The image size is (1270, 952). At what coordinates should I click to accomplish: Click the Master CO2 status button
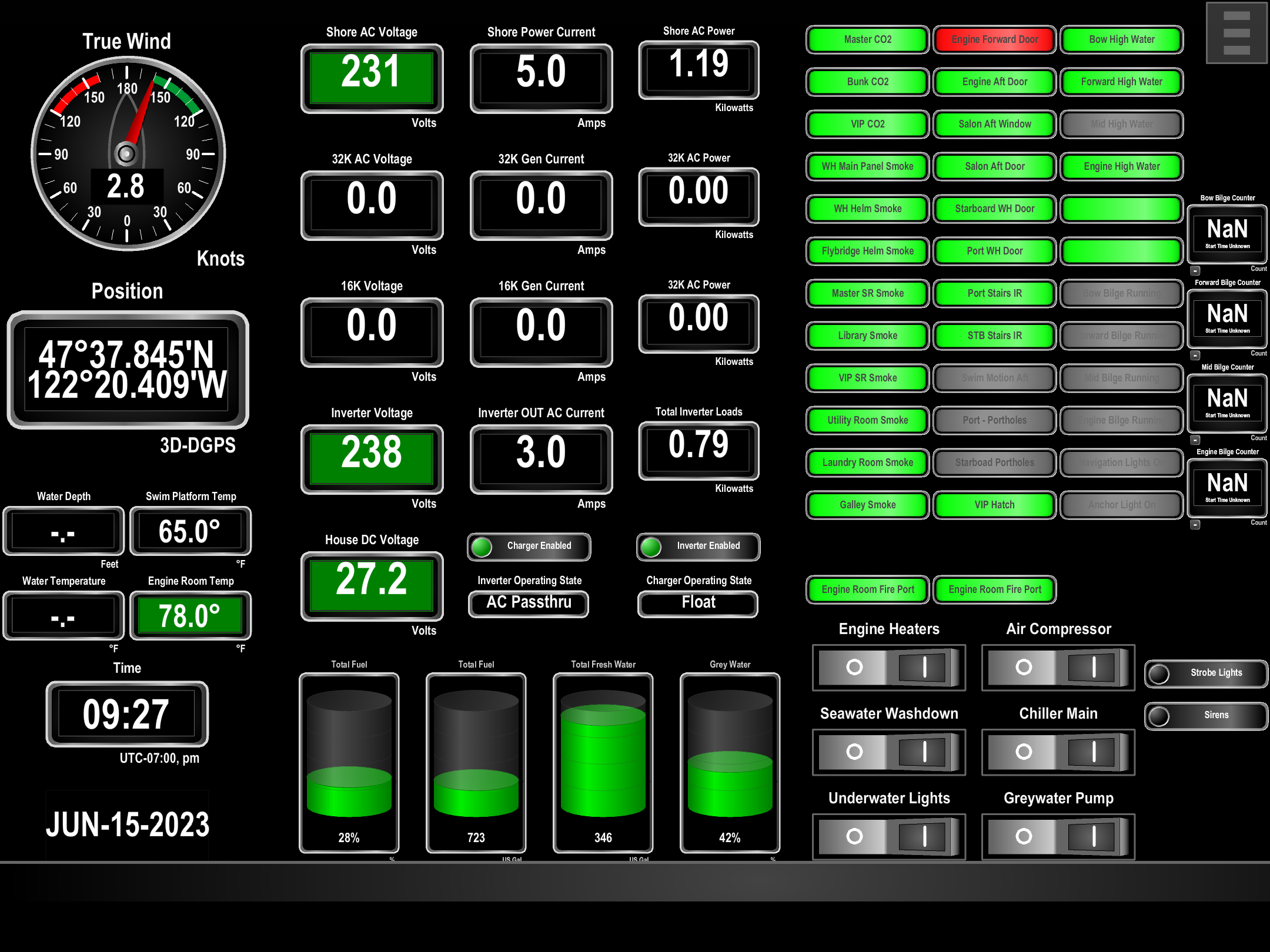pos(867,39)
